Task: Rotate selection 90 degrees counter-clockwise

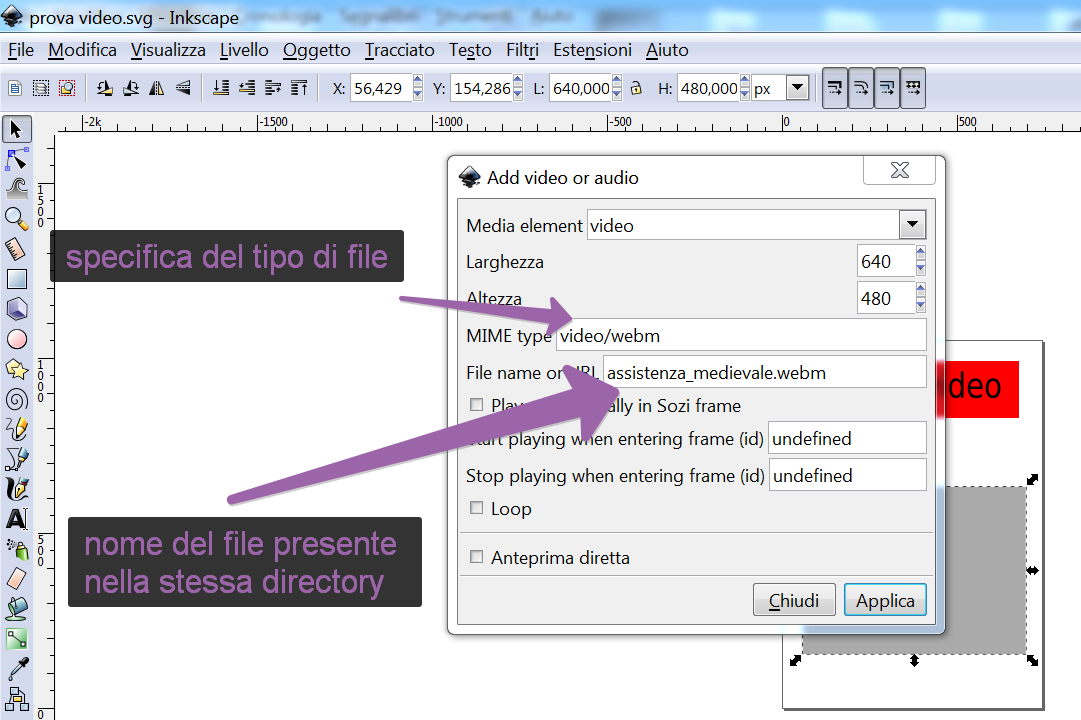Action: 104,88
